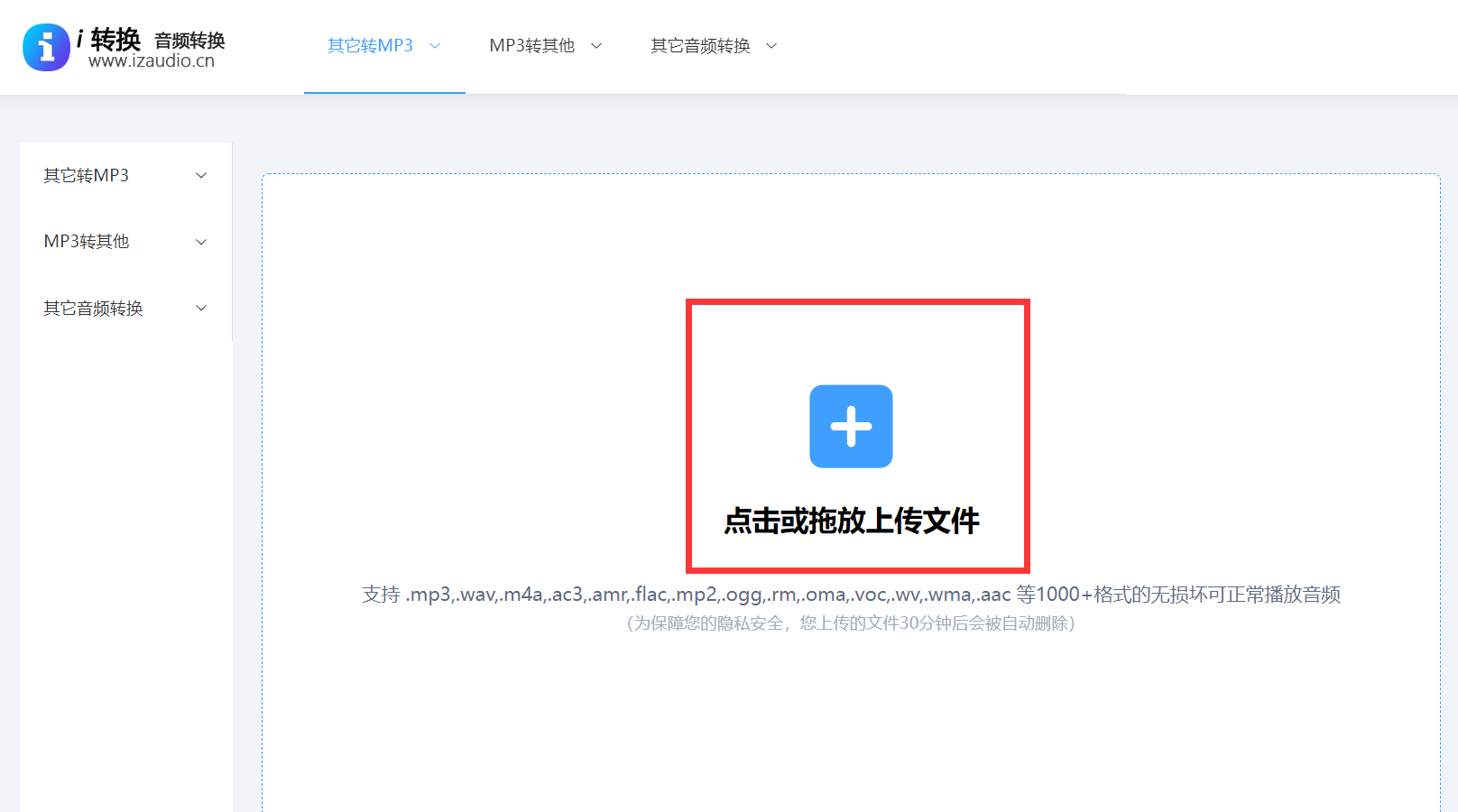Click the '音频转换' text beside the logo

pyautogui.click(x=189, y=40)
